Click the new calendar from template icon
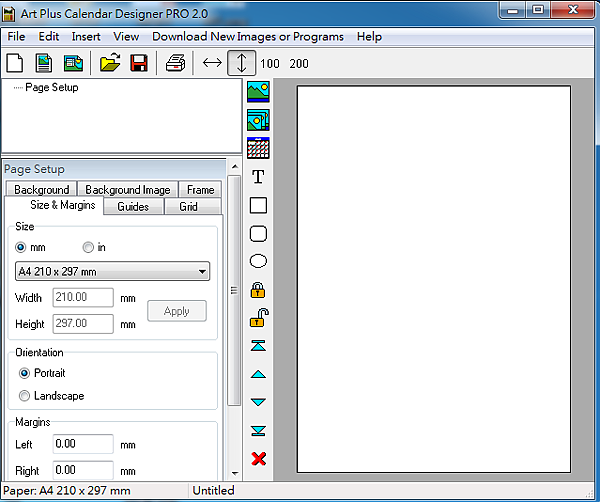600x502 pixels. 44,63
